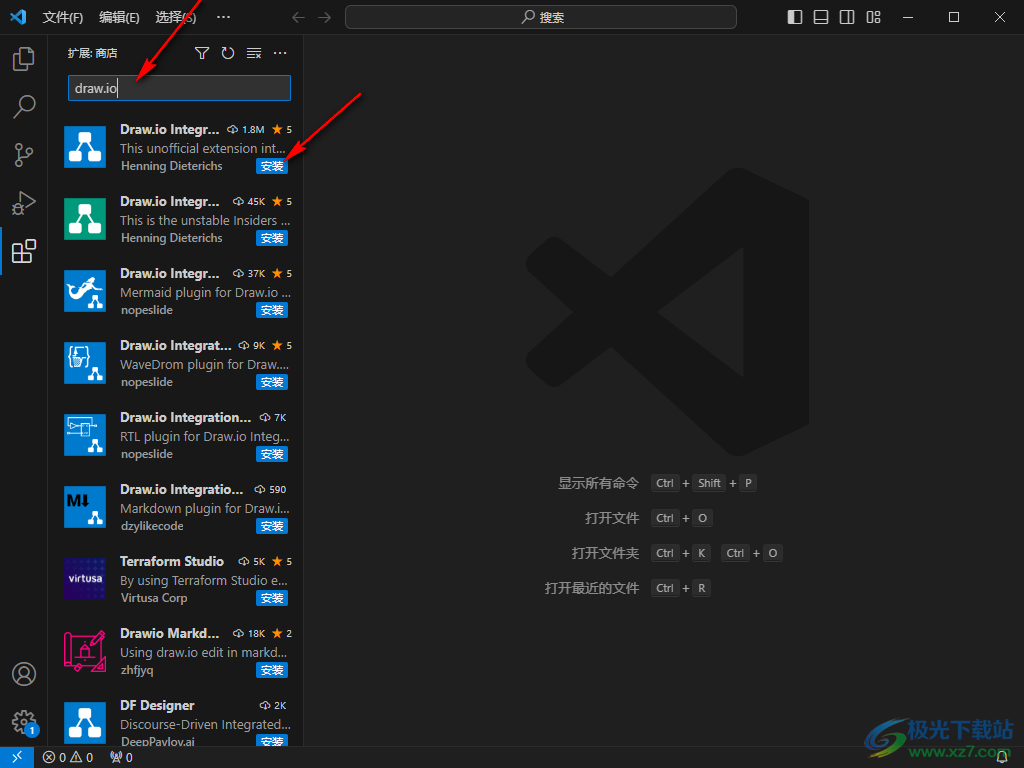Open the Accounts menu icon
The image size is (1024, 768).
point(24,674)
